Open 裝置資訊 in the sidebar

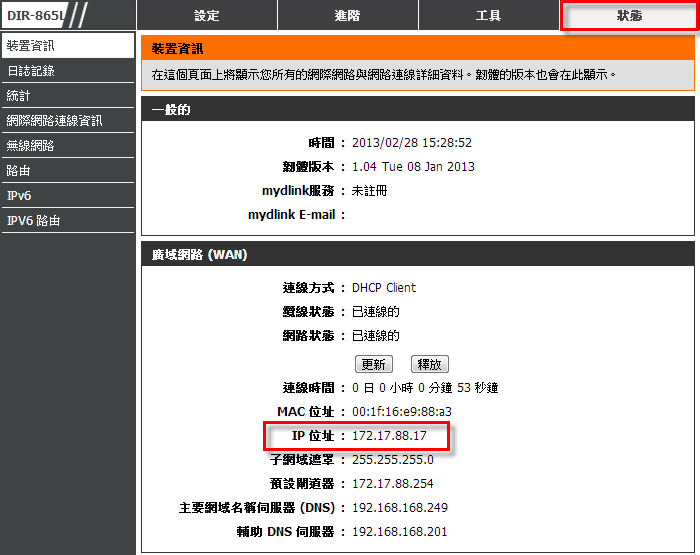(67, 46)
